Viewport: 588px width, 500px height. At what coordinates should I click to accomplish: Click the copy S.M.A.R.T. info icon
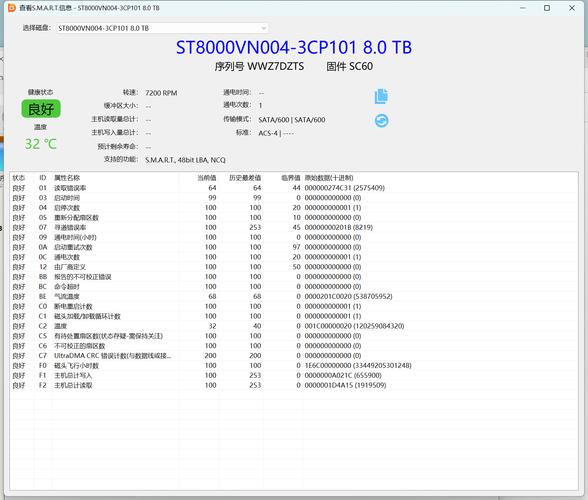[381, 96]
